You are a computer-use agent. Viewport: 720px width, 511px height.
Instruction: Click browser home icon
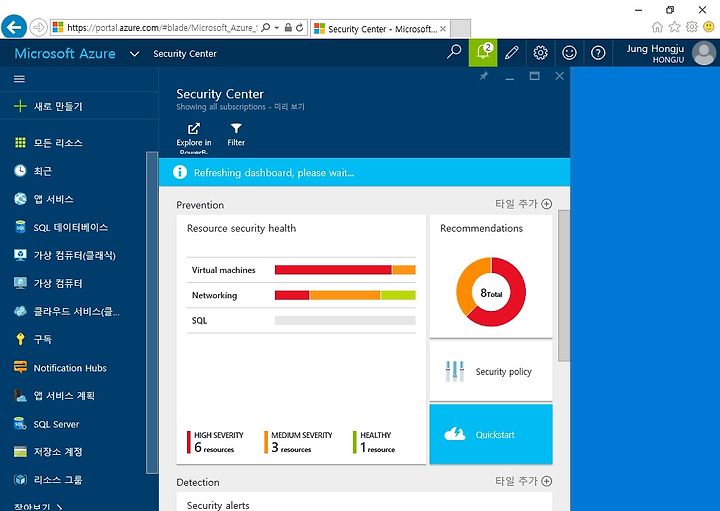[x=657, y=27]
